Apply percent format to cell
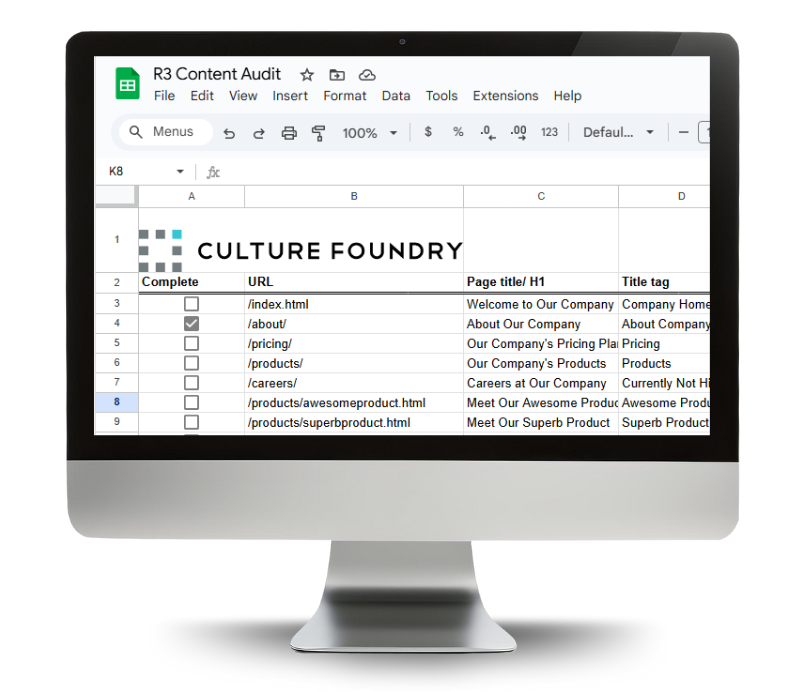Viewport: 804px width, 692px height. (458, 132)
